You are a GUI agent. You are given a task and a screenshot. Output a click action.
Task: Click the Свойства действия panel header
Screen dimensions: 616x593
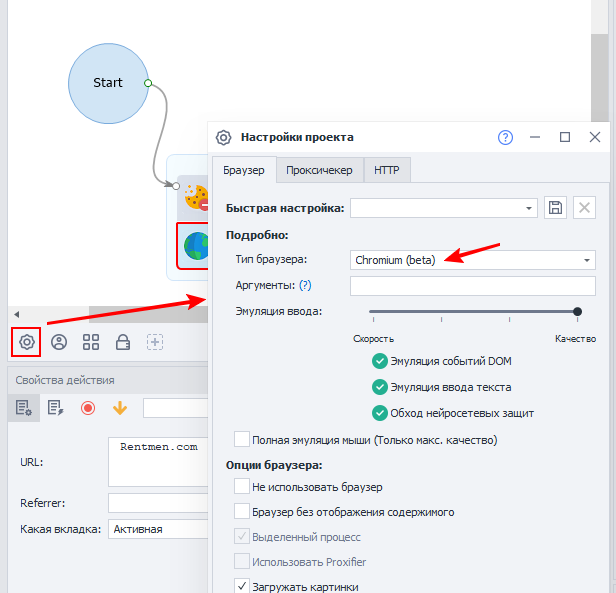(108, 380)
